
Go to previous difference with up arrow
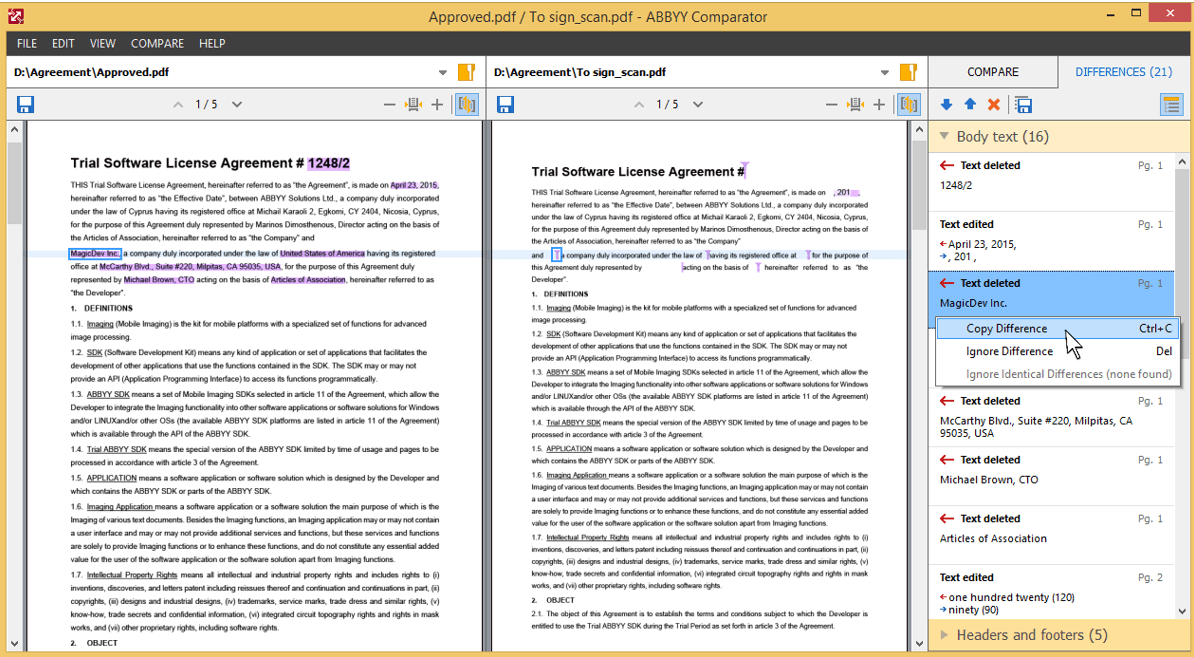(x=970, y=105)
